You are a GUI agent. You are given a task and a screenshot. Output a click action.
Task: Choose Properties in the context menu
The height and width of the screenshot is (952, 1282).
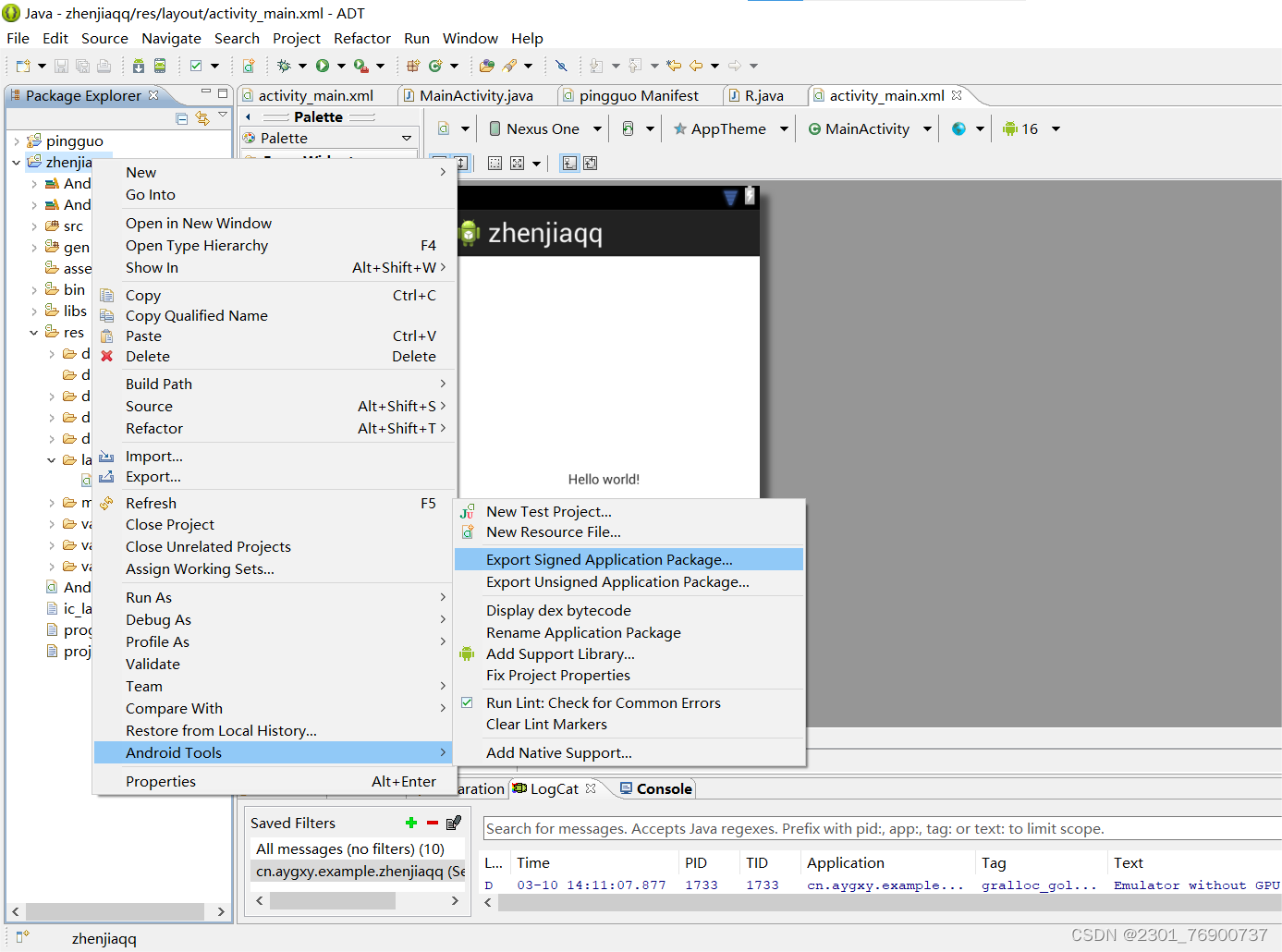pyautogui.click(x=275, y=782)
